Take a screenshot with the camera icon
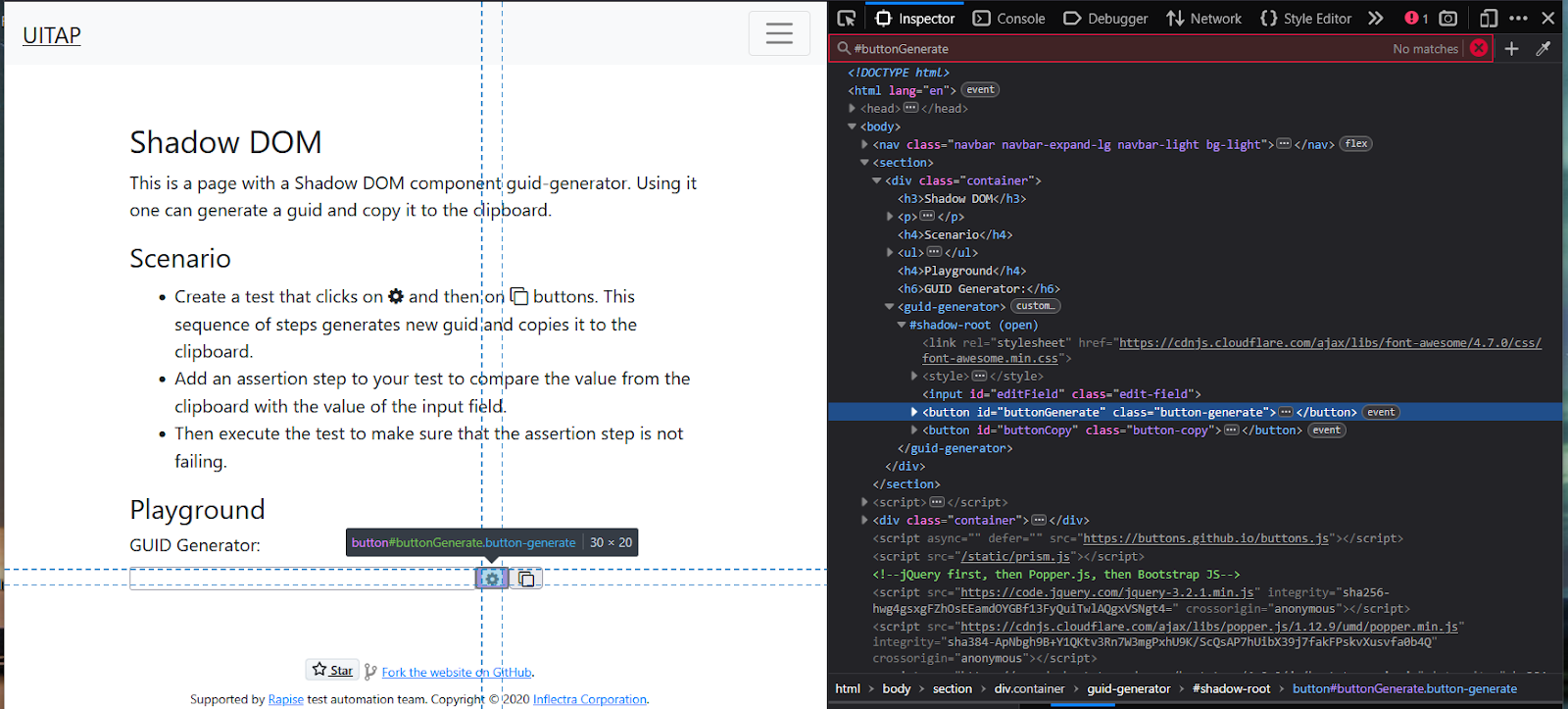Screen dimensions: 1568x709 (x=1448, y=18)
